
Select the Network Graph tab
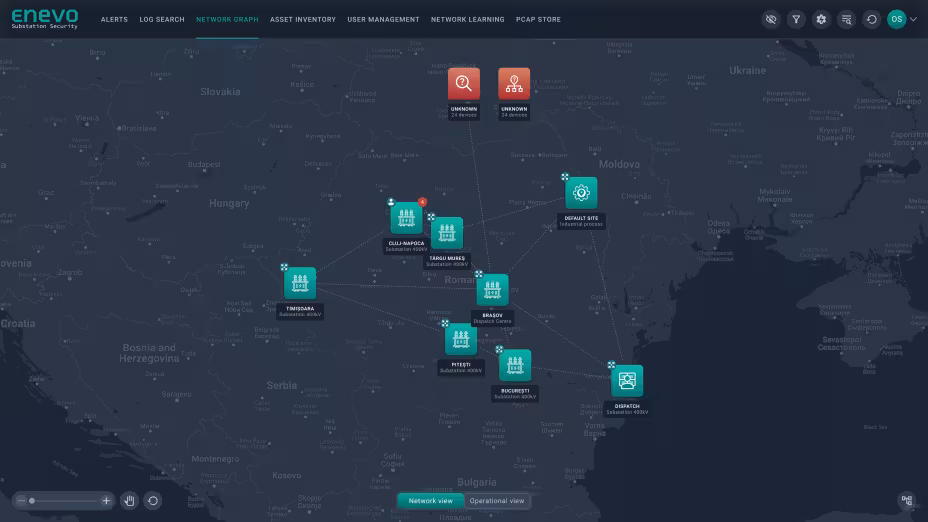[227, 20]
